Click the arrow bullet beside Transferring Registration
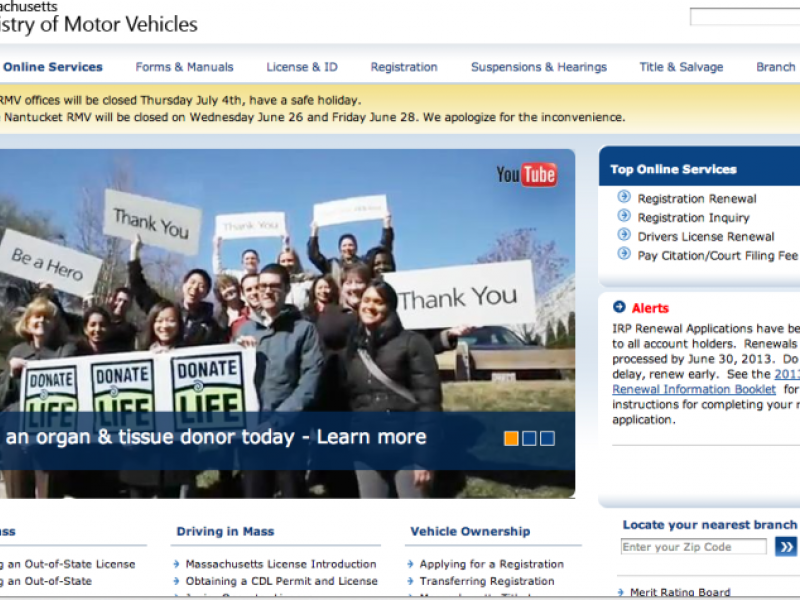The height and width of the screenshot is (600, 800). pos(411,581)
